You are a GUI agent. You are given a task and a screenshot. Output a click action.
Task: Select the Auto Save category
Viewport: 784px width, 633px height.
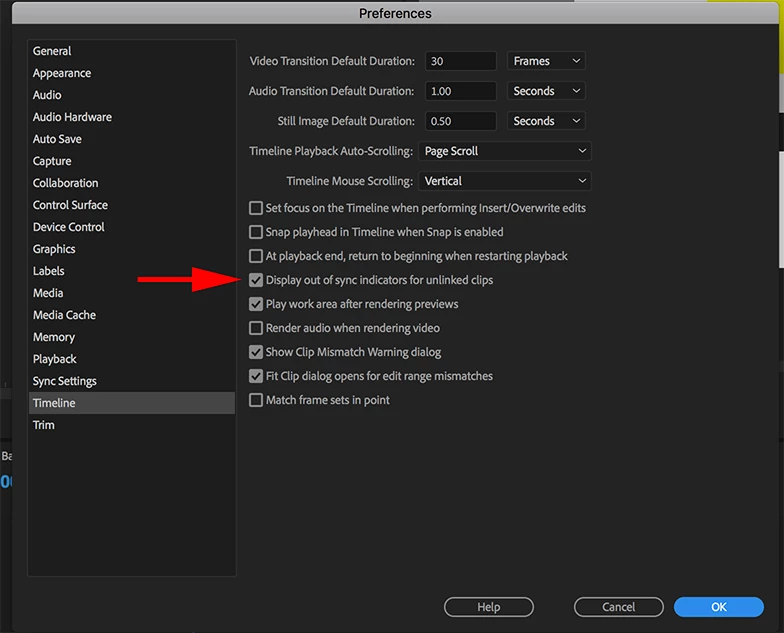57,139
